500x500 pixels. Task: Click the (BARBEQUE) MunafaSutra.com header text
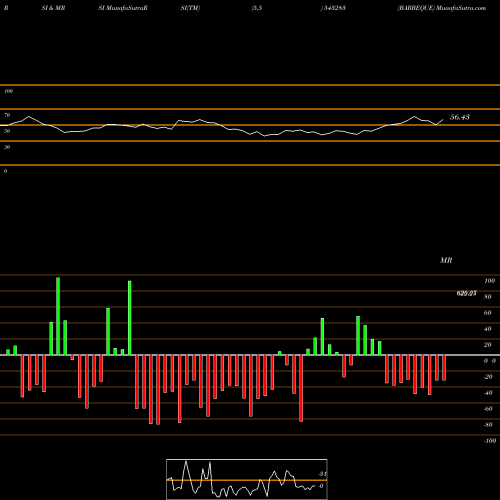click(x=441, y=8)
